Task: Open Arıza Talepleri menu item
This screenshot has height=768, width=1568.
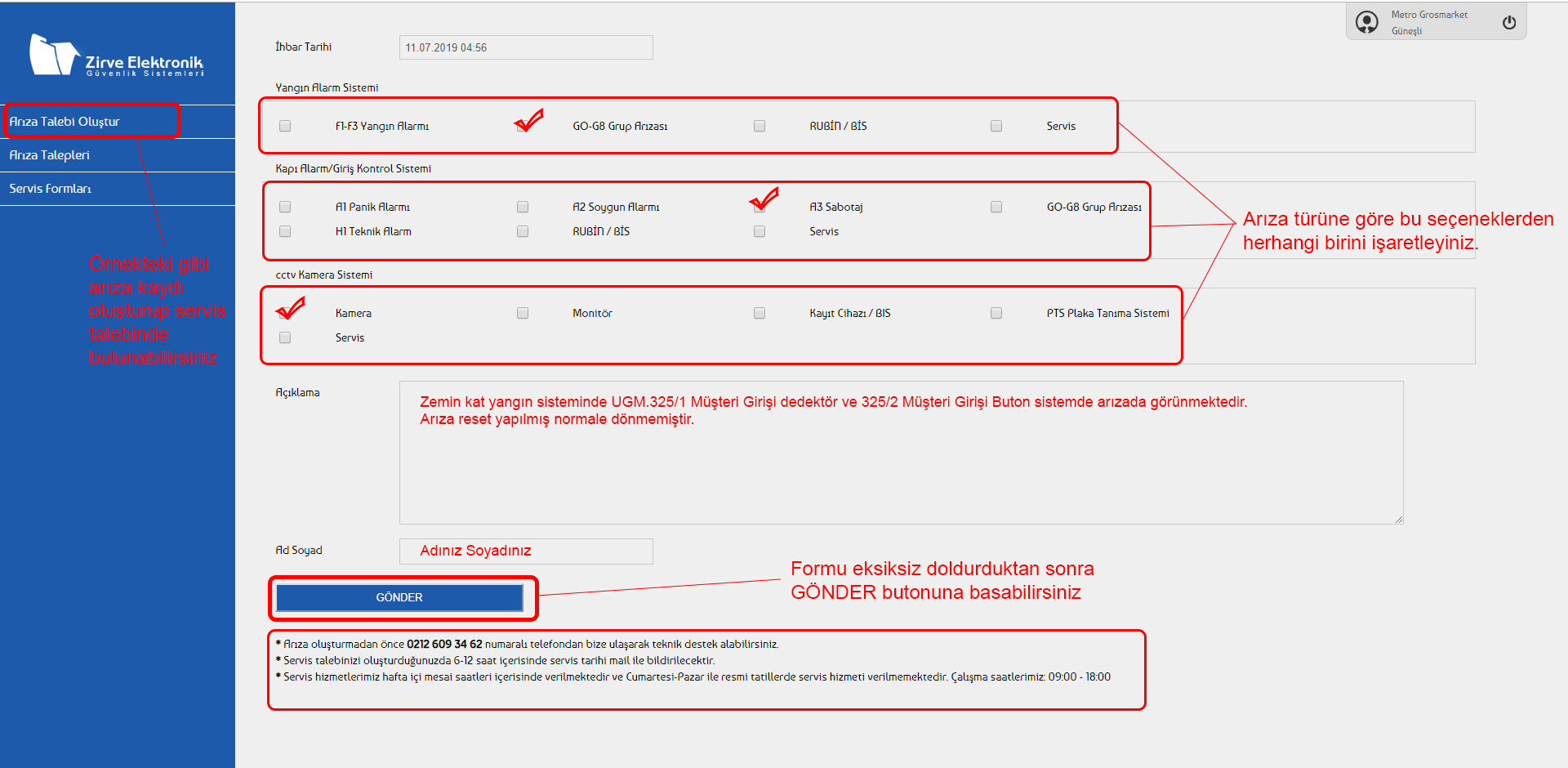Action: coord(50,155)
